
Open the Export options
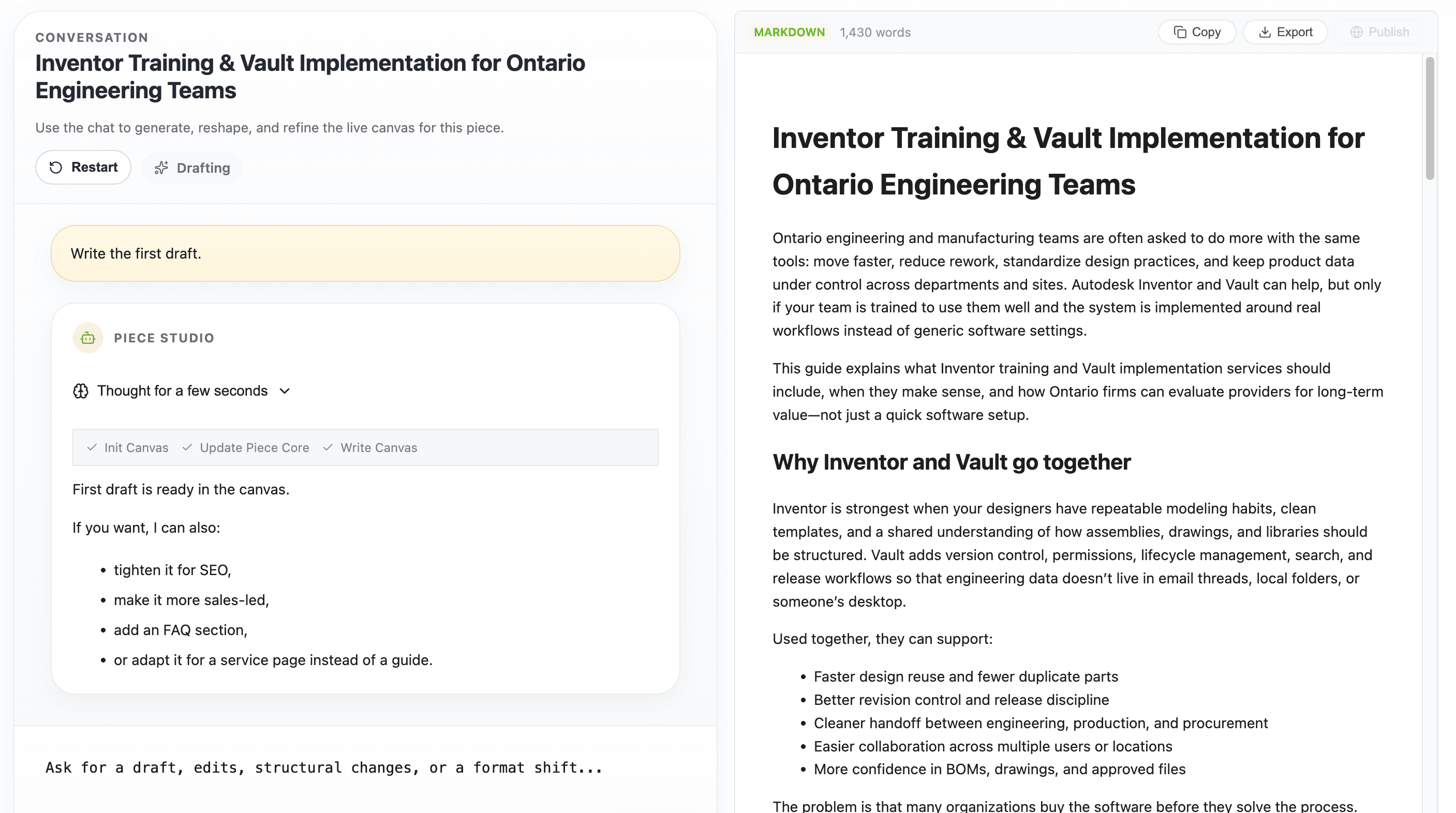(x=1285, y=32)
